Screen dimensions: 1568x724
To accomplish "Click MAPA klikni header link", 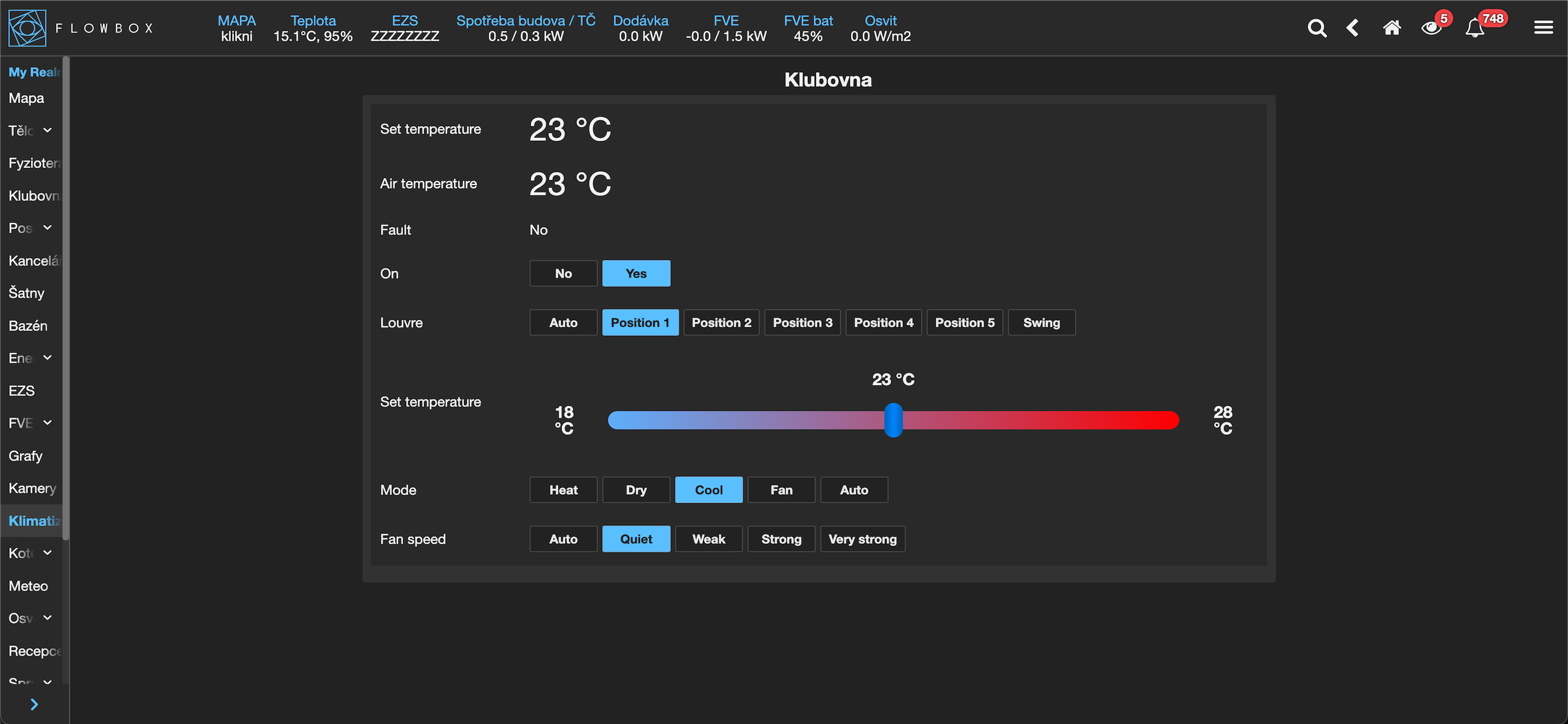I will tap(237, 29).
